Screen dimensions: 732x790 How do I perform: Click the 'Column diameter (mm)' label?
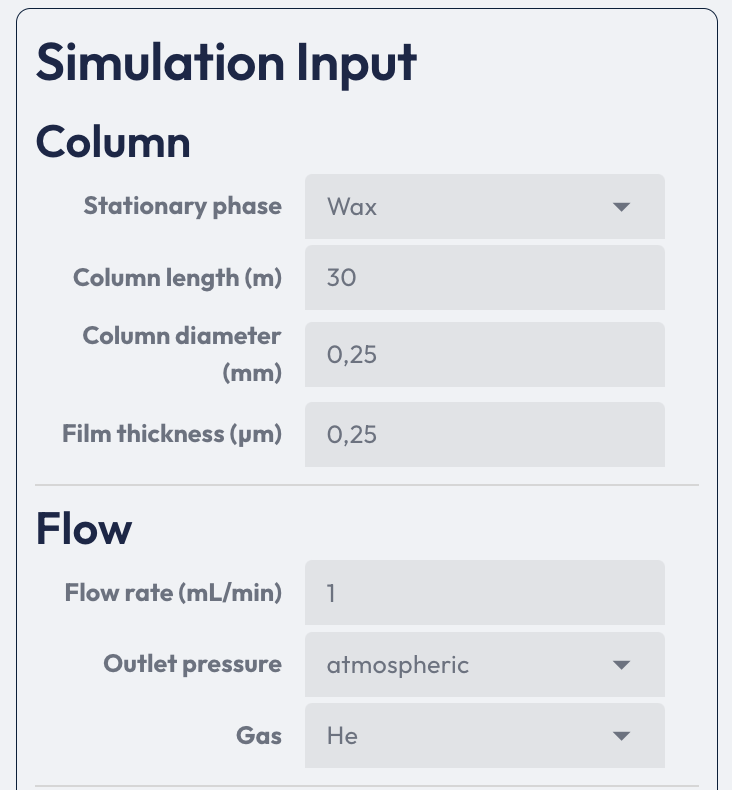click(182, 354)
